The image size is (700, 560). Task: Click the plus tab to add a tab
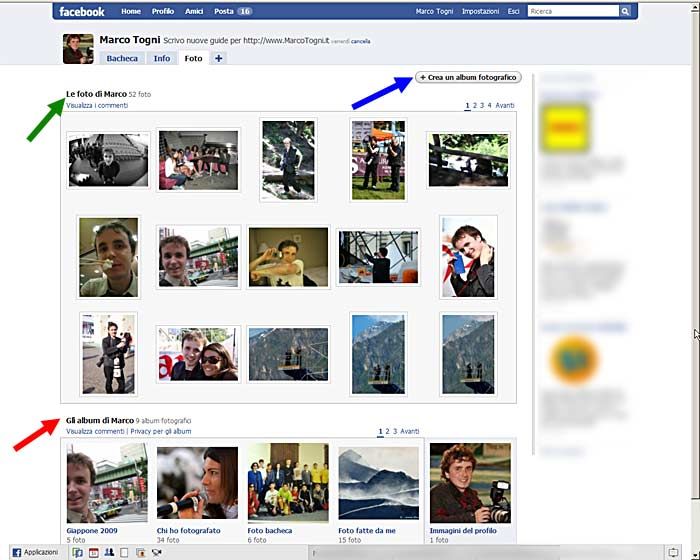pyautogui.click(x=218, y=58)
